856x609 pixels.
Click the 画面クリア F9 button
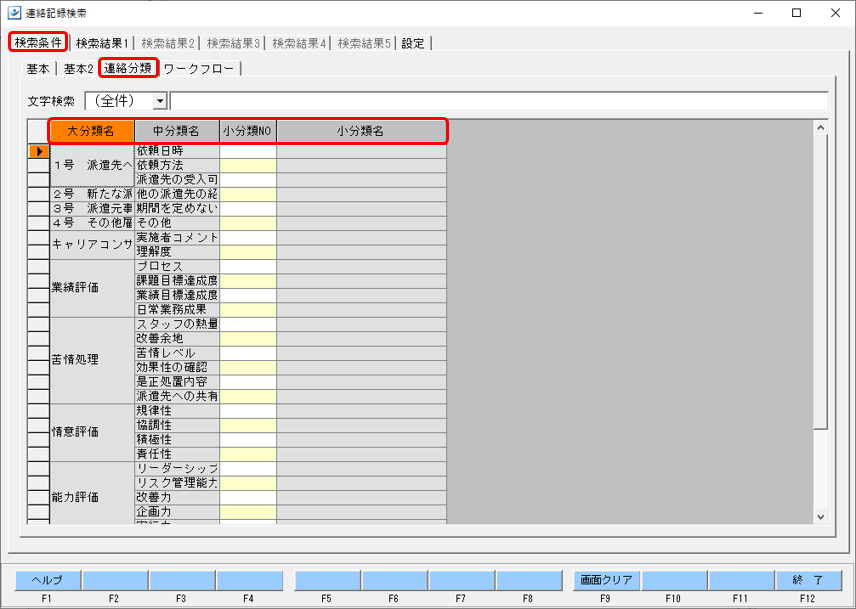606,580
